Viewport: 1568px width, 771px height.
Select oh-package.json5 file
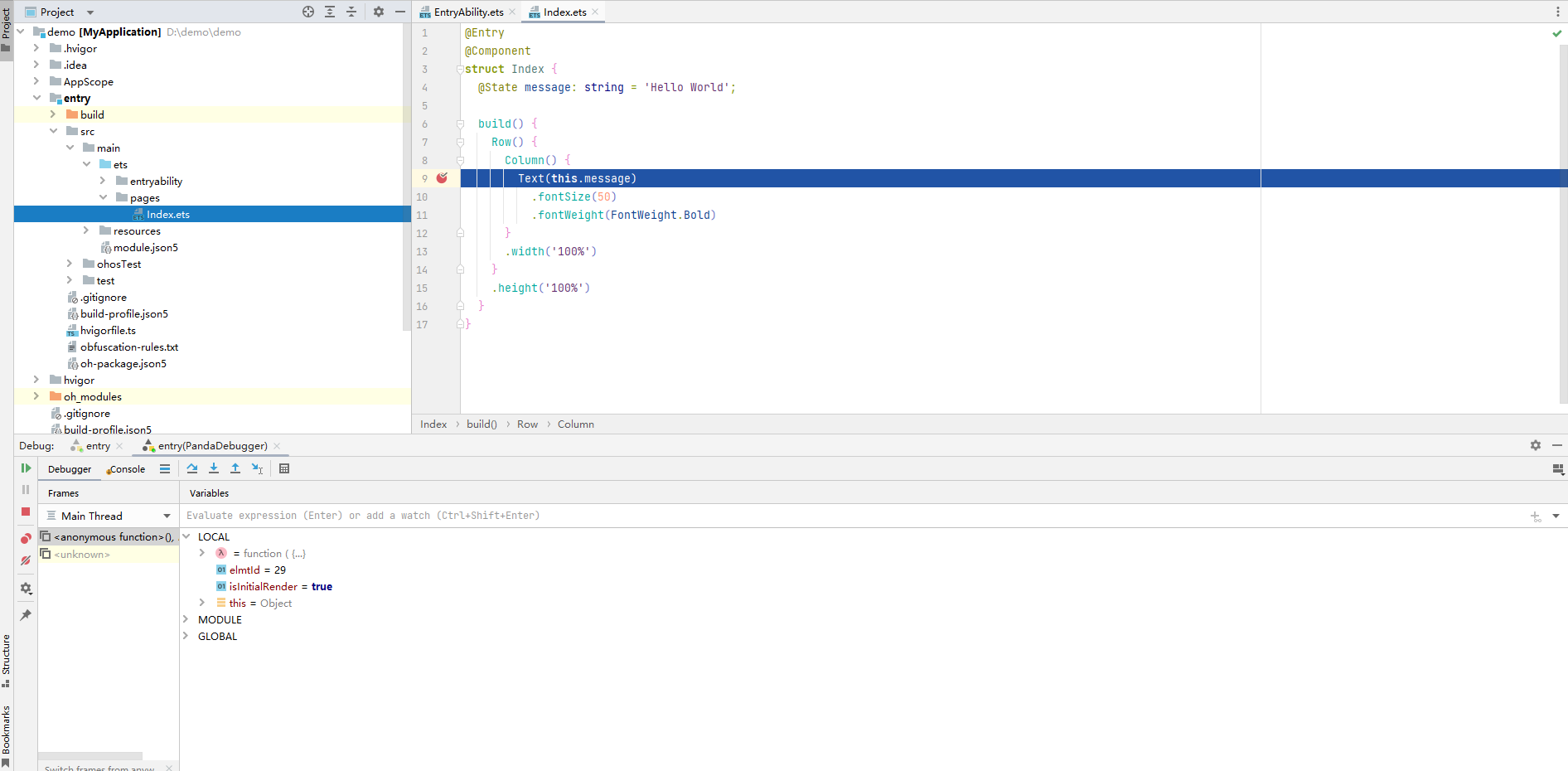[x=123, y=363]
